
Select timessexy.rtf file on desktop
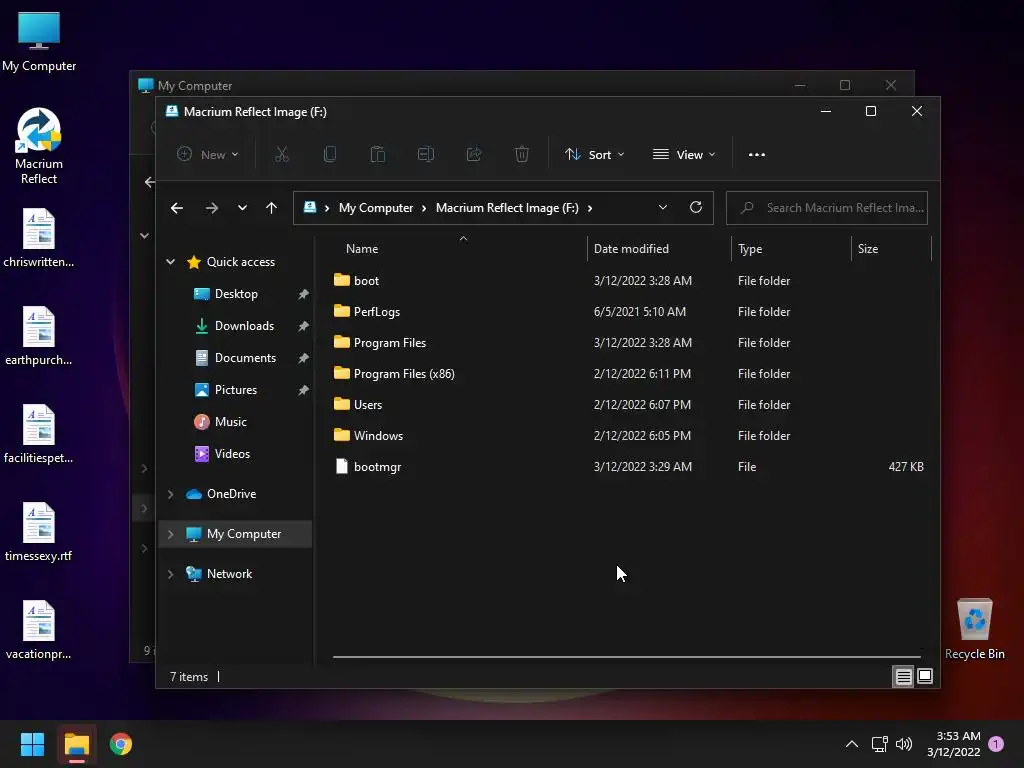tap(39, 532)
